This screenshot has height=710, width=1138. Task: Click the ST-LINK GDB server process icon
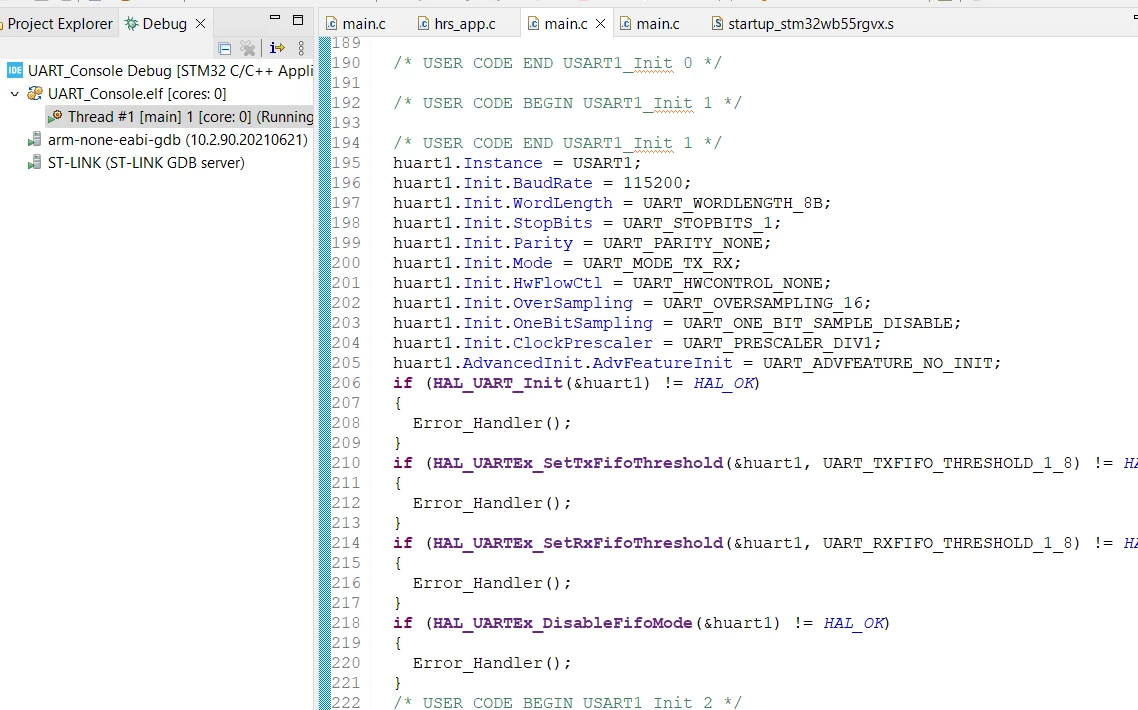(34, 163)
